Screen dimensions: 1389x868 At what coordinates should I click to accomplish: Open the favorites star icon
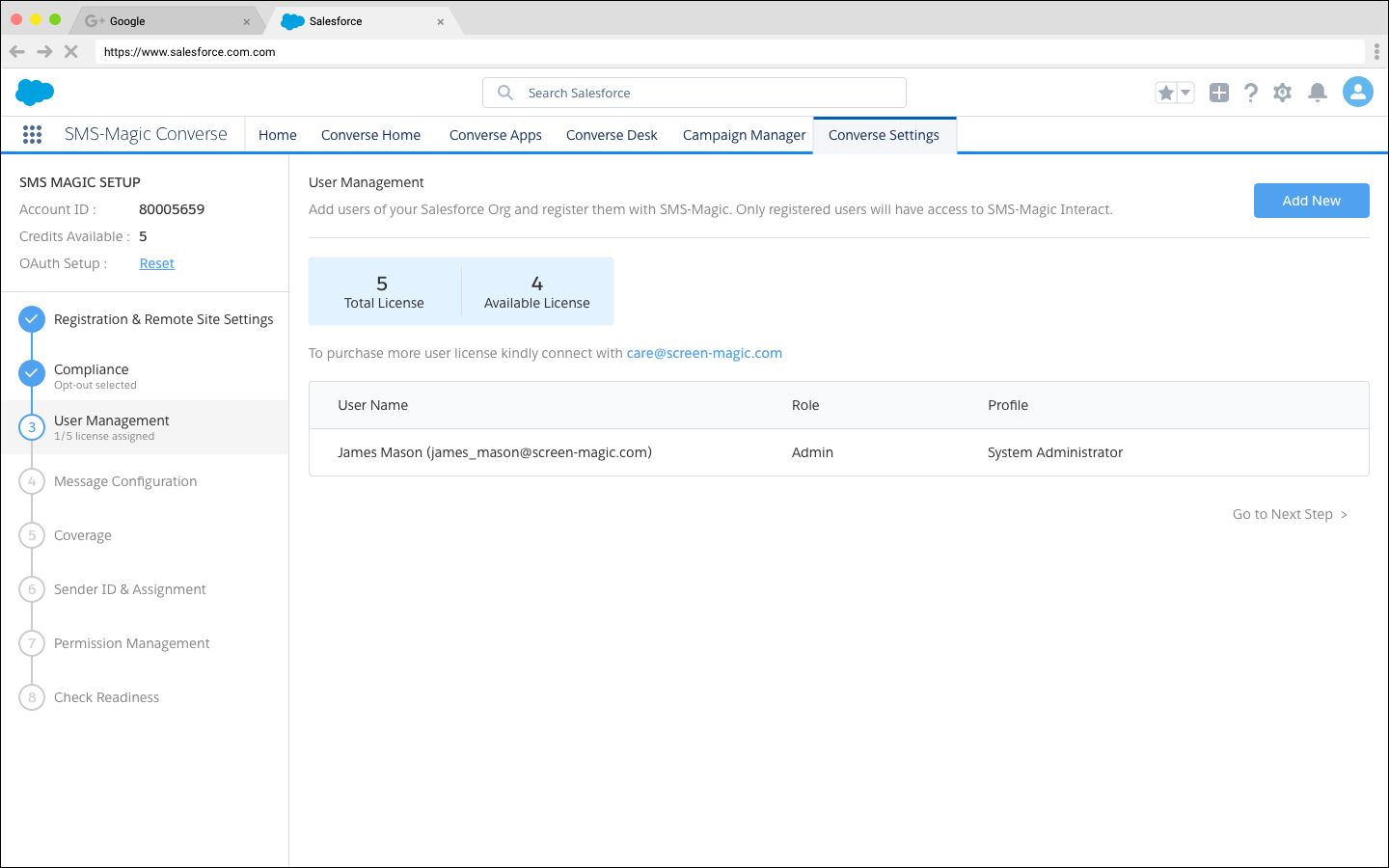click(1166, 93)
